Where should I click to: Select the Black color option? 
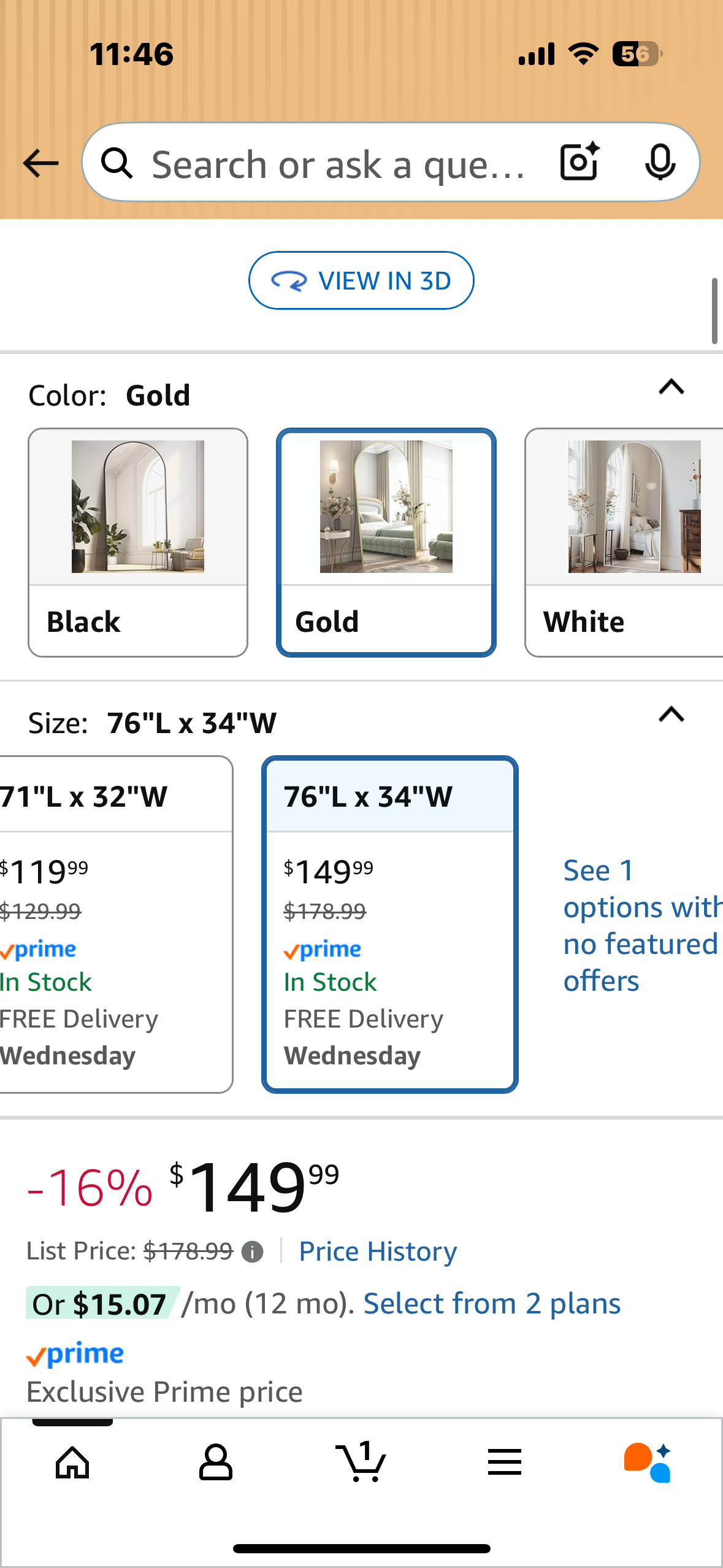click(138, 542)
